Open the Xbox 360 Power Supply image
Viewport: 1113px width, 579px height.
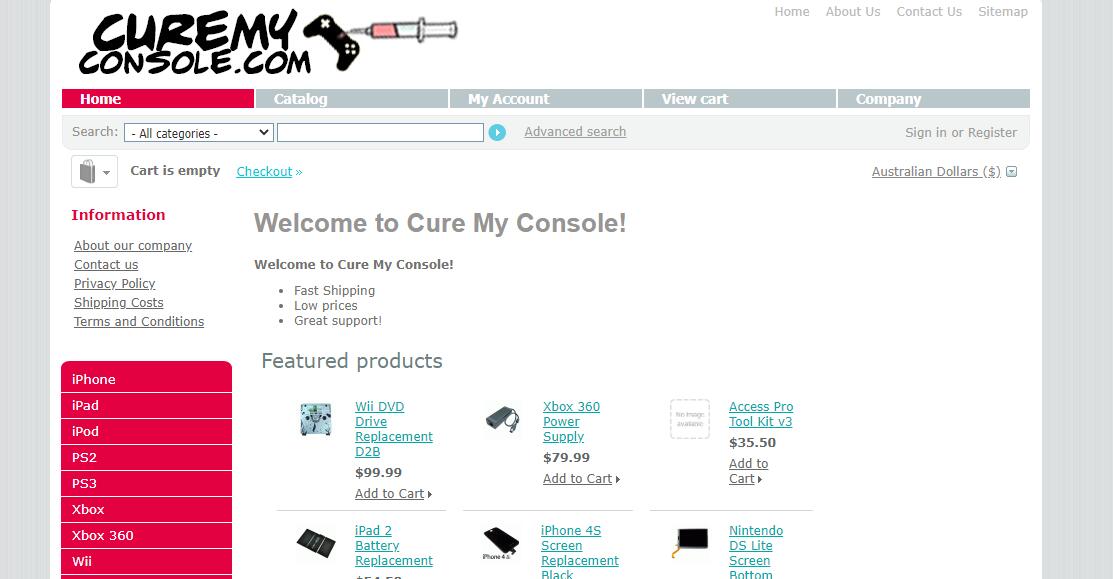tap(503, 419)
